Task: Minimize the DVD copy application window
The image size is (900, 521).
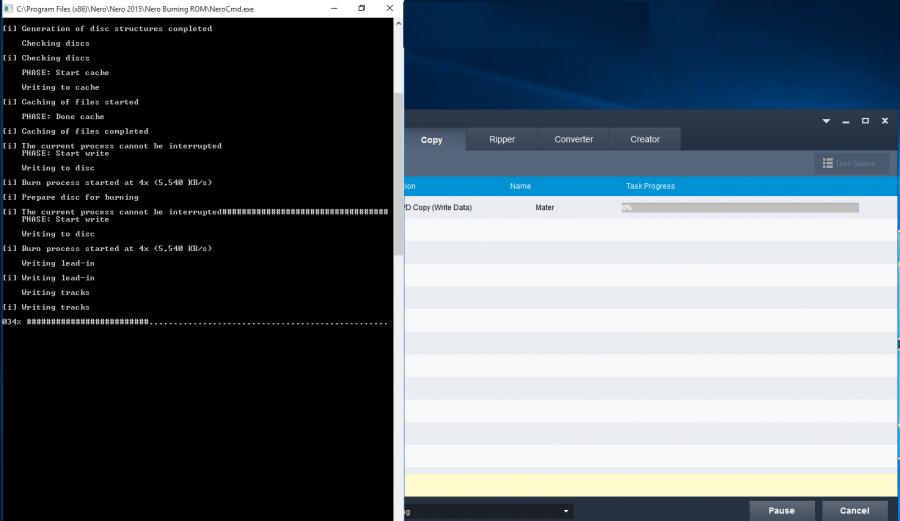Action: pos(846,121)
